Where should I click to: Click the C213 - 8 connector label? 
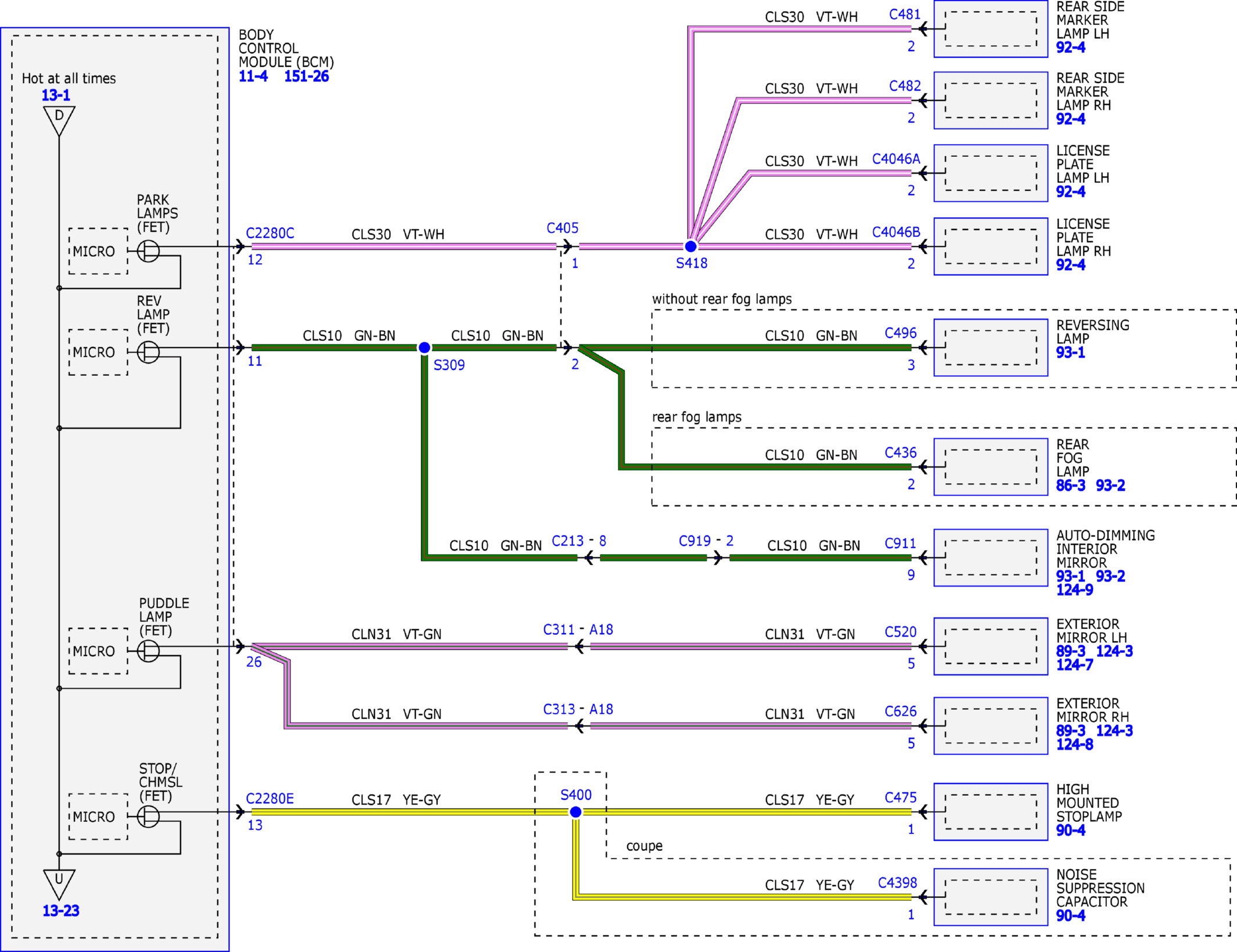579,541
